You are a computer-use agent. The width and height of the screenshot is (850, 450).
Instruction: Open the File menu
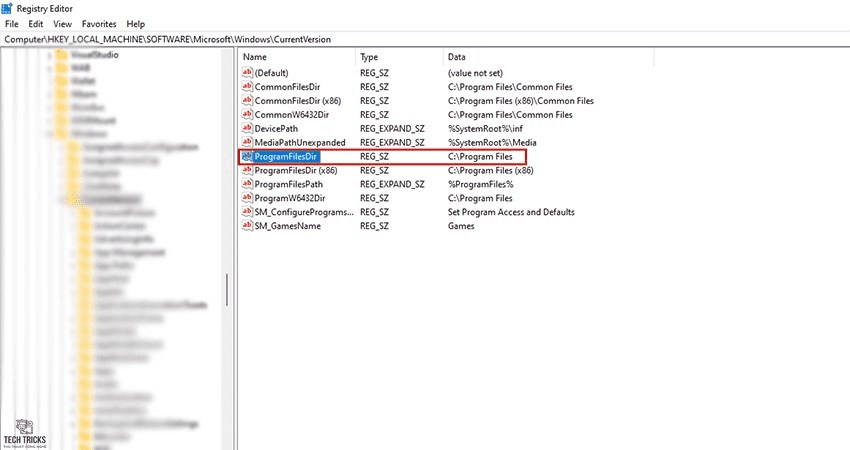pyautogui.click(x=11, y=24)
